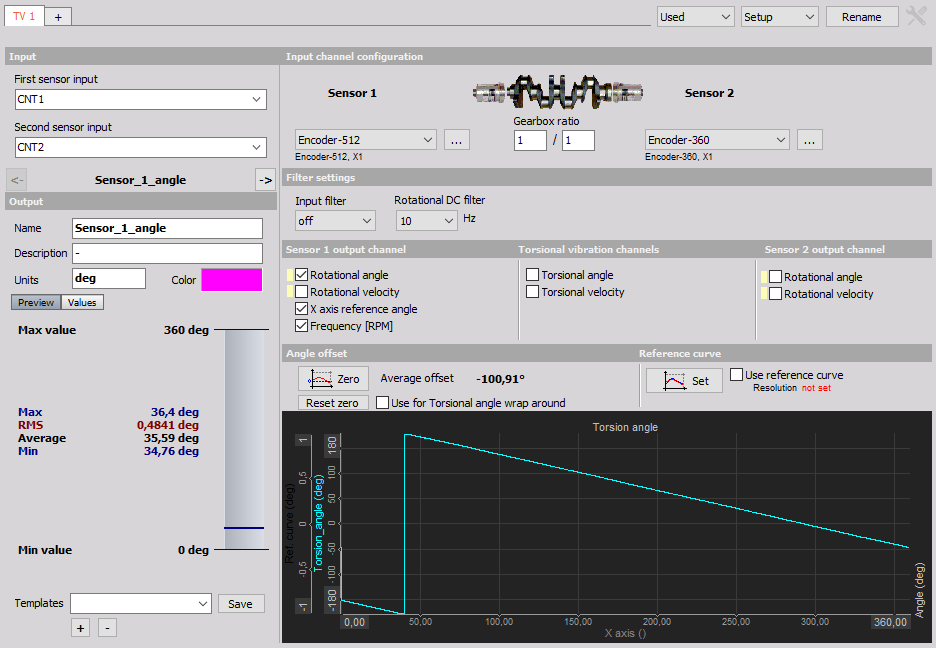
Task: Click the Max value 360 deg label
Action: [113, 330]
